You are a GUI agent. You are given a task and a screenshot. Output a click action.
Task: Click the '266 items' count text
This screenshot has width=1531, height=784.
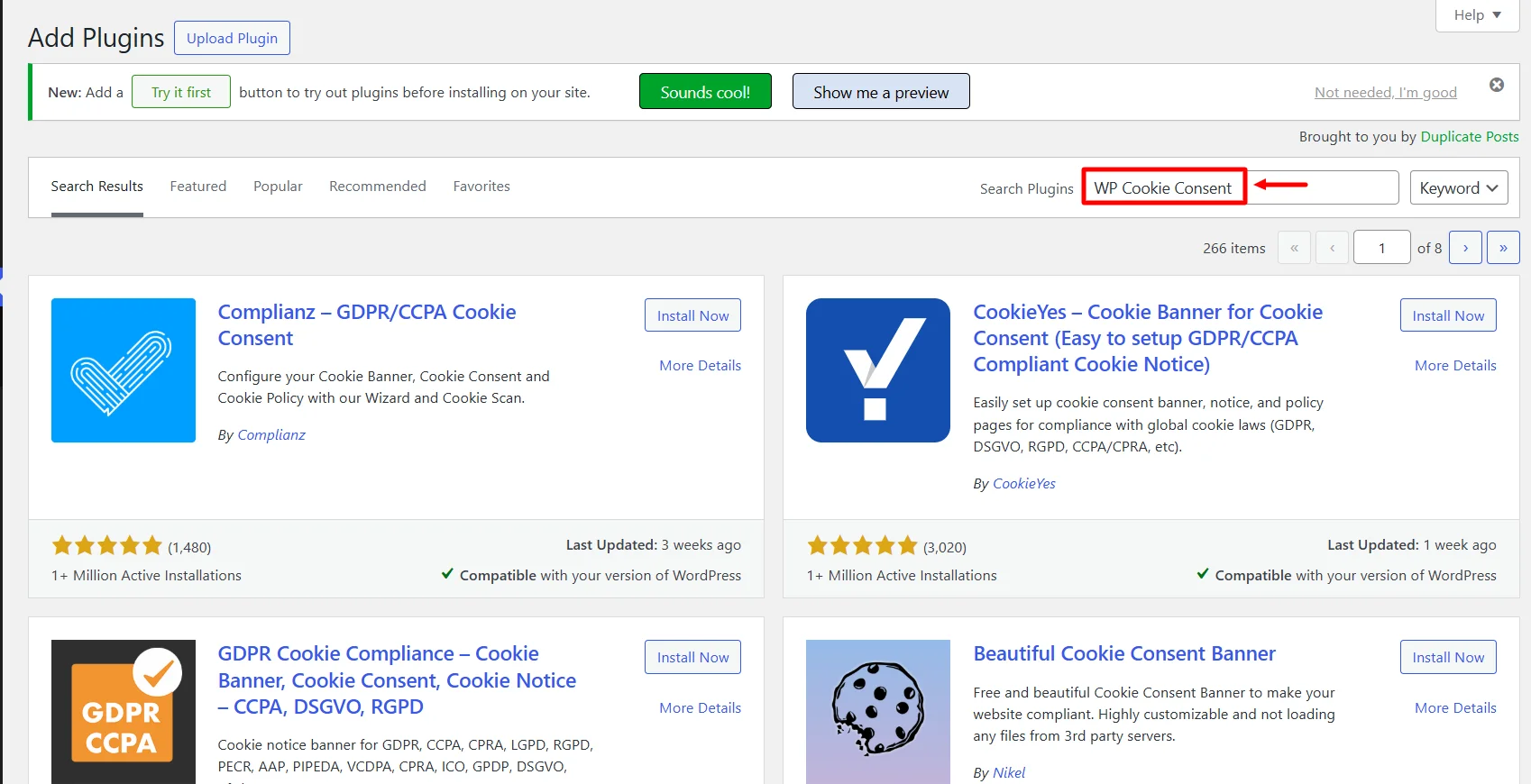click(x=1233, y=249)
